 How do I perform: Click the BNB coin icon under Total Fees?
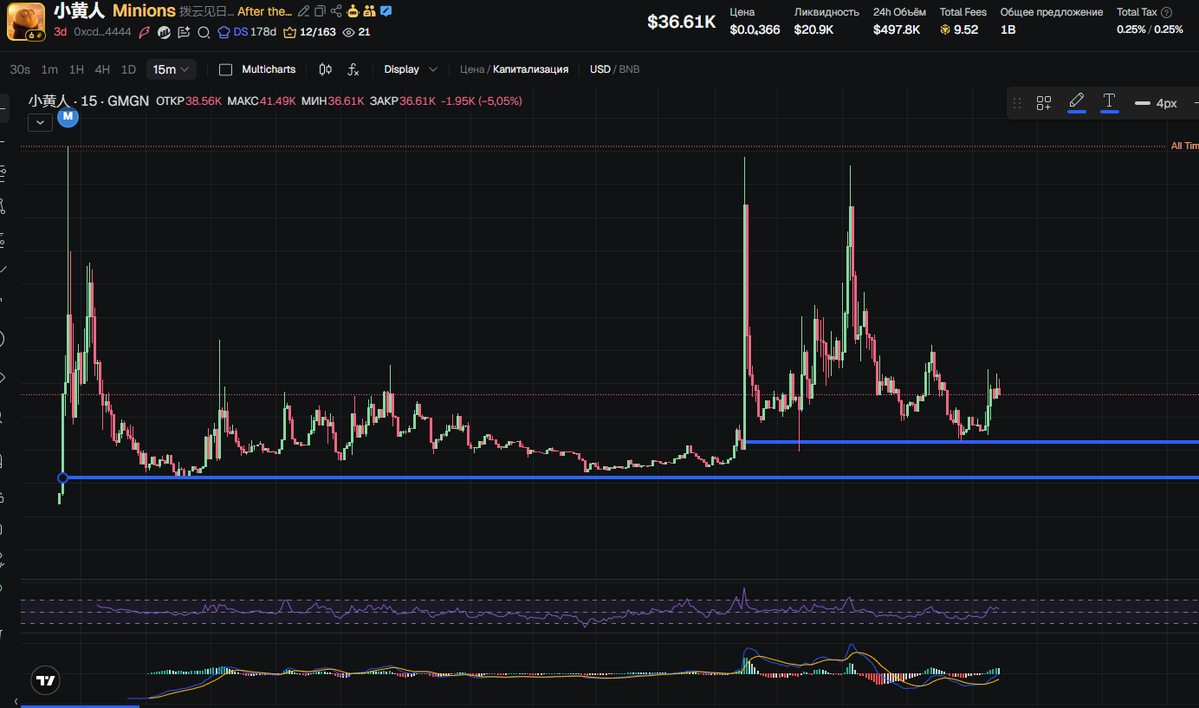[x=945, y=30]
